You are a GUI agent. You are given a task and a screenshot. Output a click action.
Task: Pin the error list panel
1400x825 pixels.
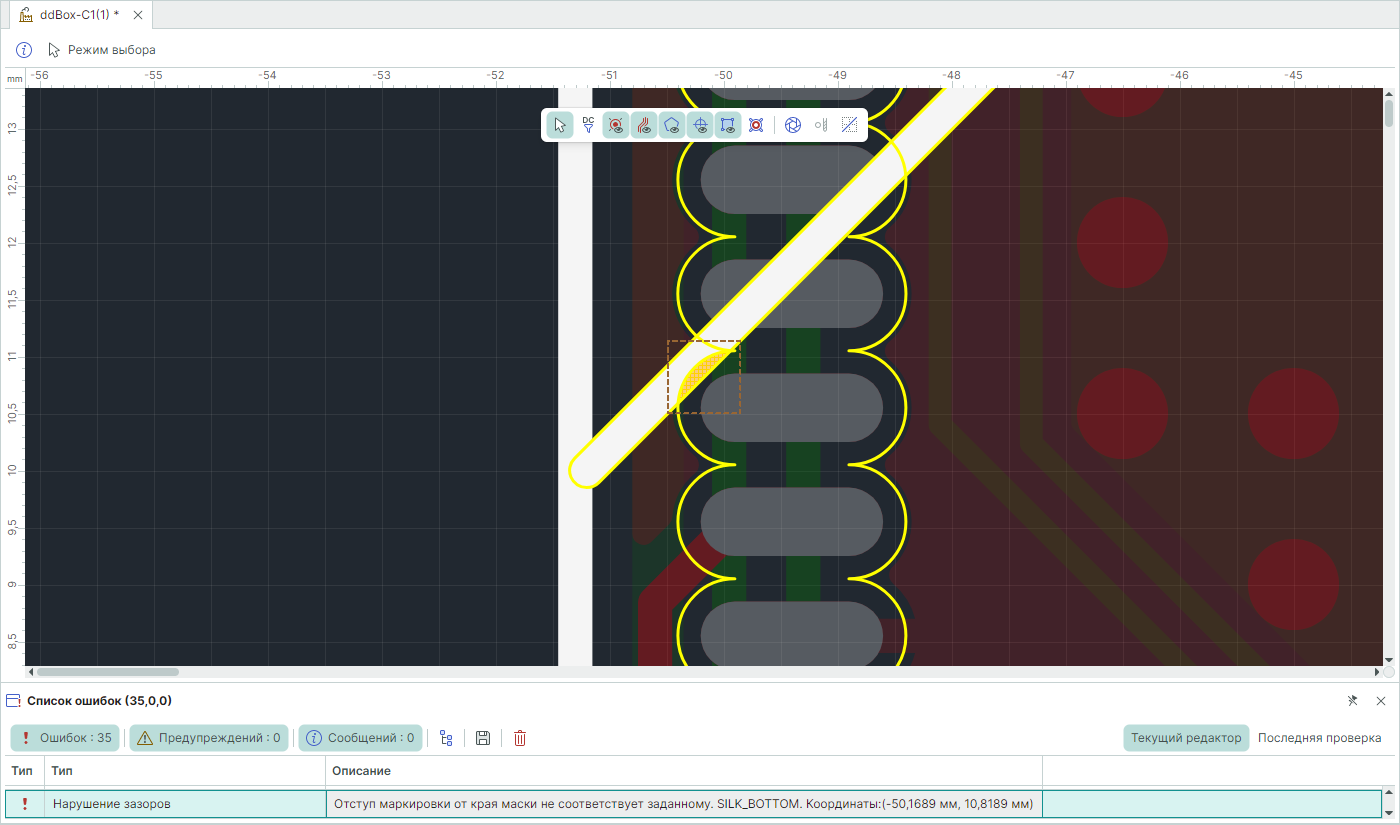[x=1352, y=701]
